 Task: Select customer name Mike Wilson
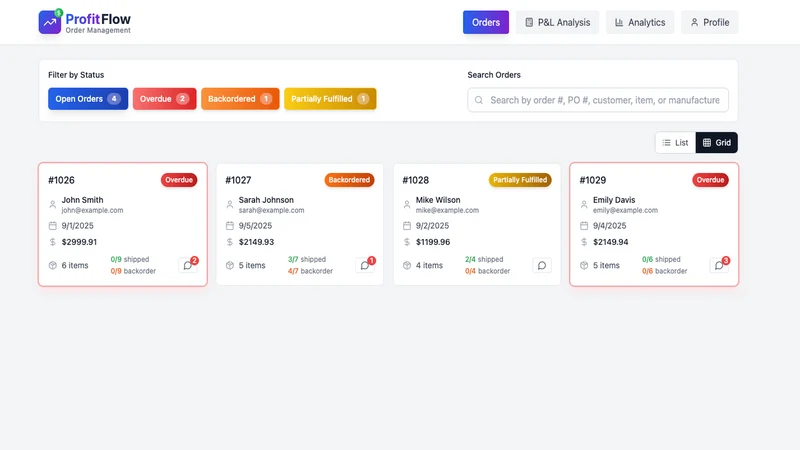tap(438, 200)
